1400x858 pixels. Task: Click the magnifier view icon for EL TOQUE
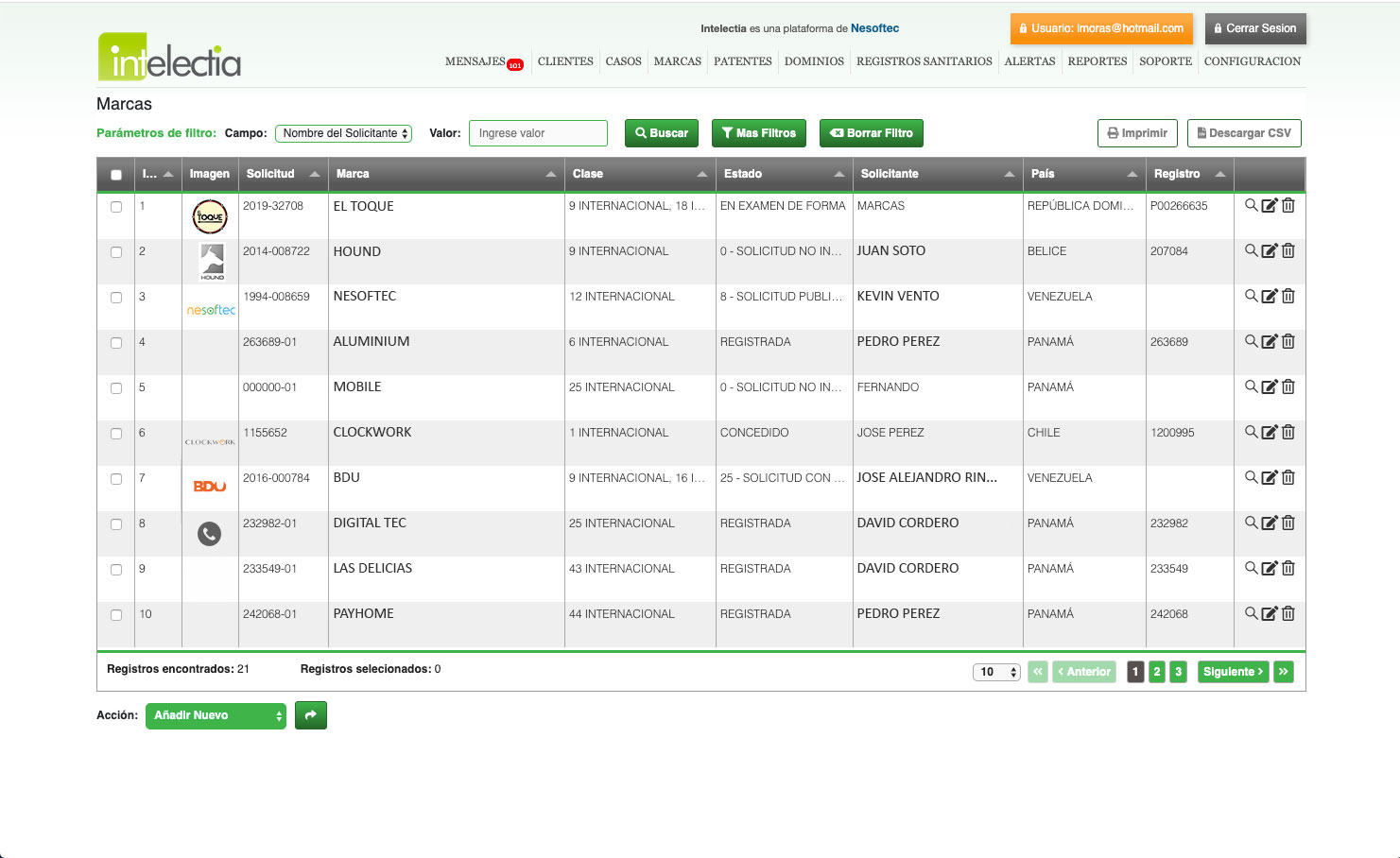(1251, 205)
